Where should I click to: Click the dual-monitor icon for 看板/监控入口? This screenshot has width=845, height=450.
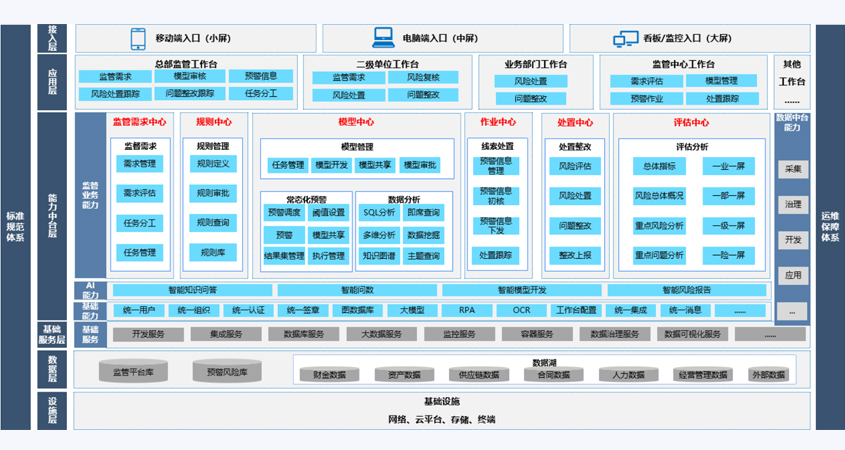(x=626, y=39)
